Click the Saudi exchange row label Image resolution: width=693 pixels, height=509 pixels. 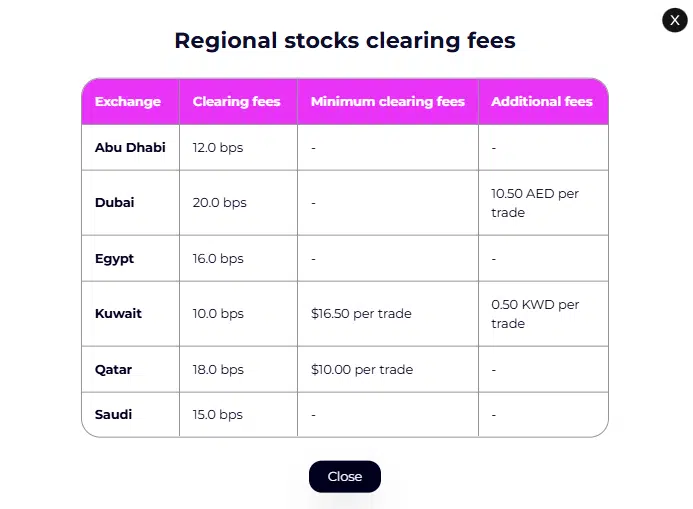[113, 414]
